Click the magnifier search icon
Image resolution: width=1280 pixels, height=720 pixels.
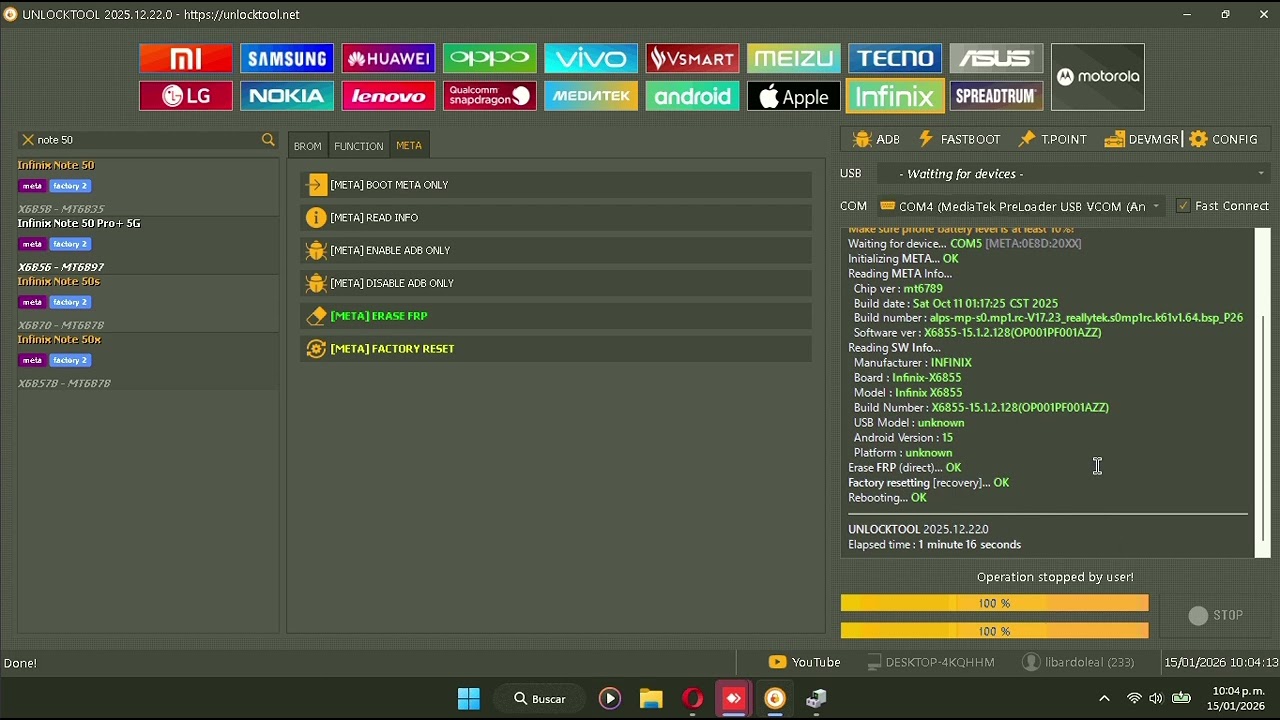coord(268,140)
